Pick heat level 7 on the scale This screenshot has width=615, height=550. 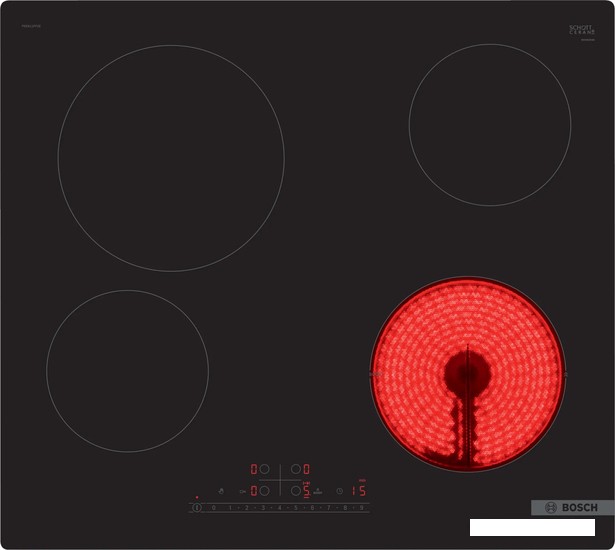pyautogui.click(x=329, y=508)
